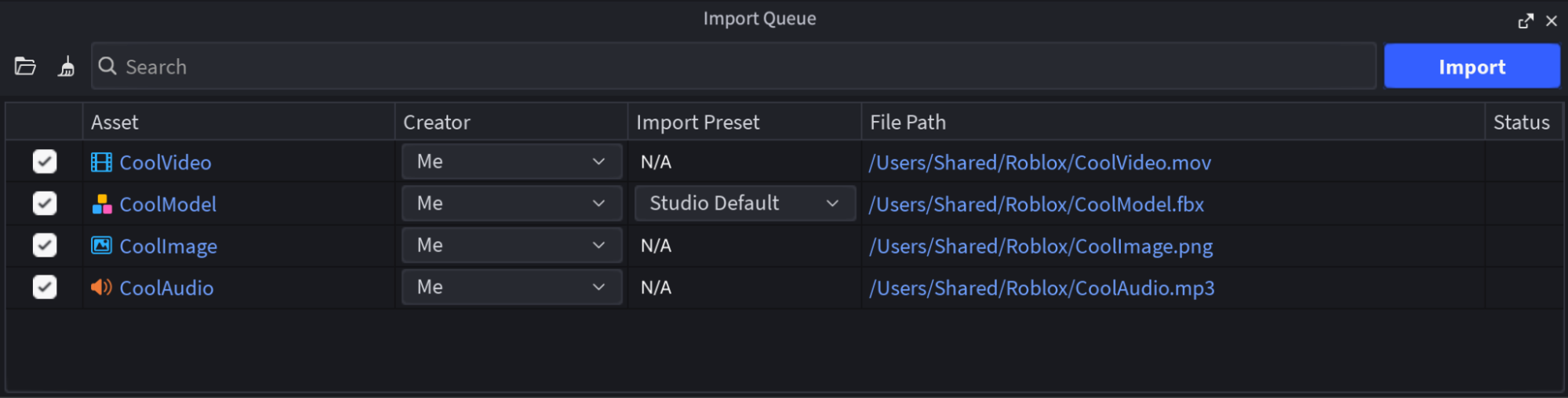This screenshot has height=398, width=1568.
Task: Click the broom clear queue icon
Action: click(67, 67)
